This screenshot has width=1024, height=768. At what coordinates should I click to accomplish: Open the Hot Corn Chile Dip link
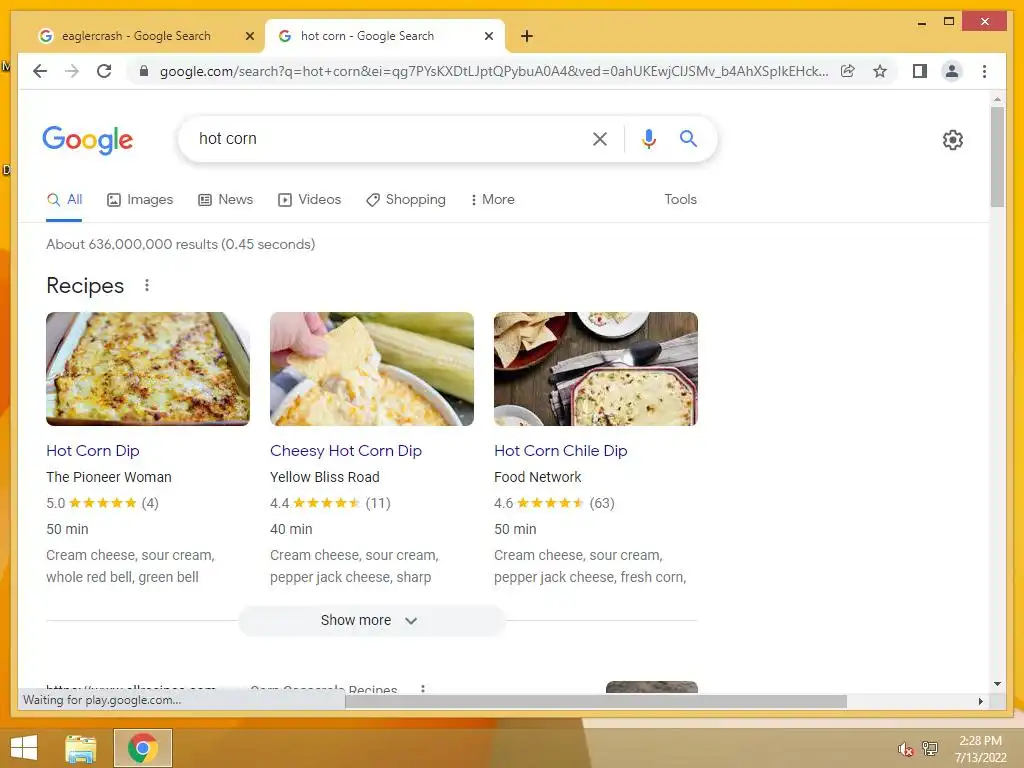pyautogui.click(x=561, y=451)
